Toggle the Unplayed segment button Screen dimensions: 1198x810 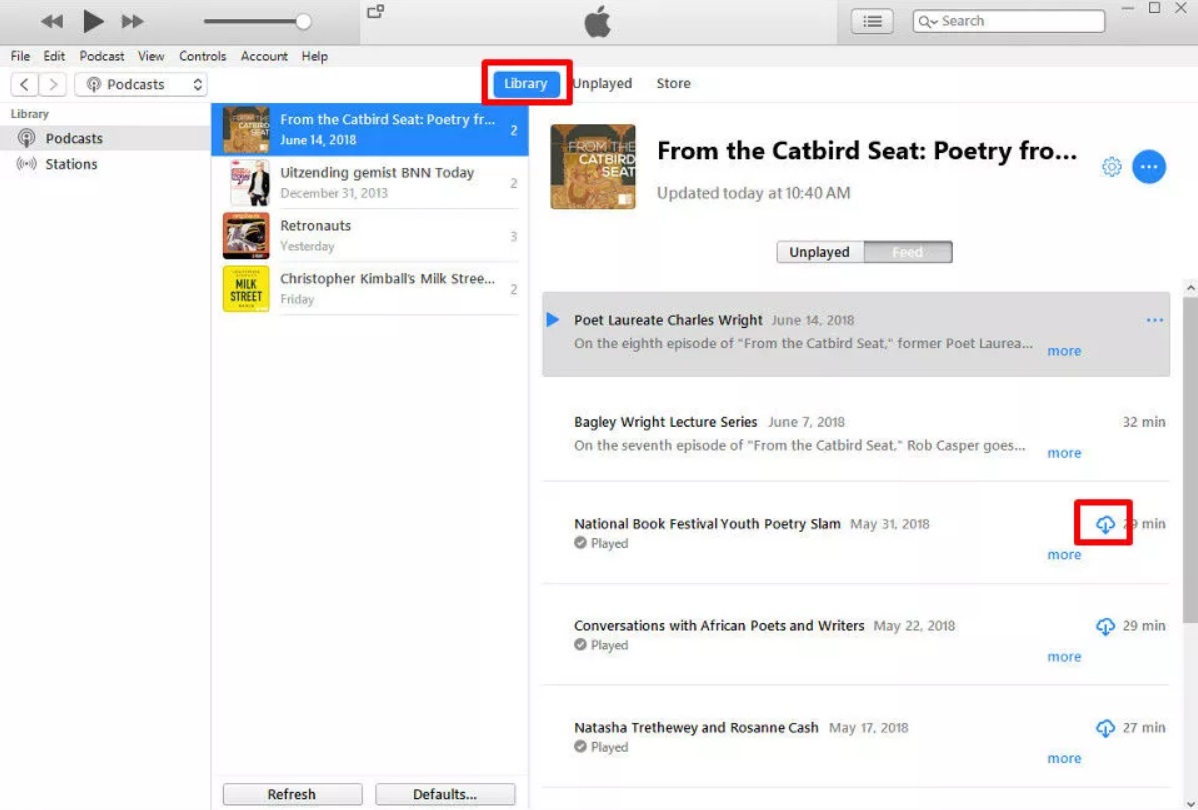[820, 252]
